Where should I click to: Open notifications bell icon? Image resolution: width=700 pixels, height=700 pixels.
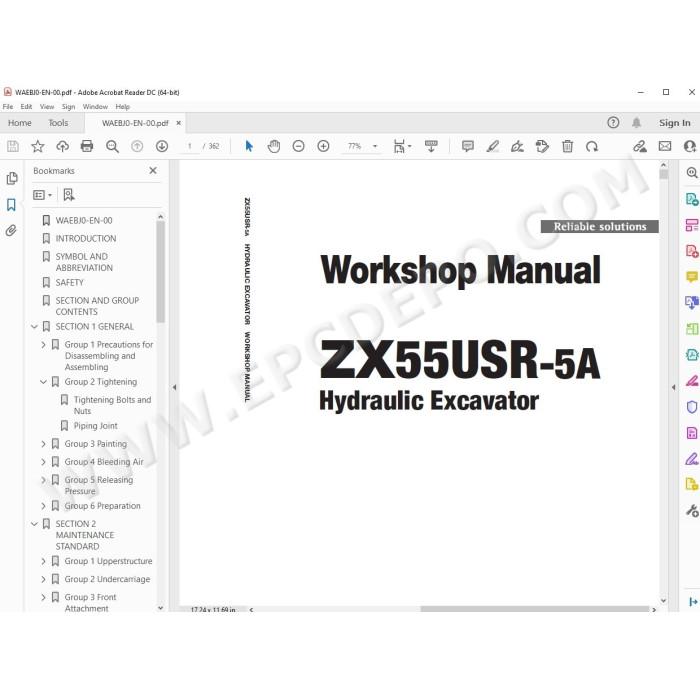[637, 122]
